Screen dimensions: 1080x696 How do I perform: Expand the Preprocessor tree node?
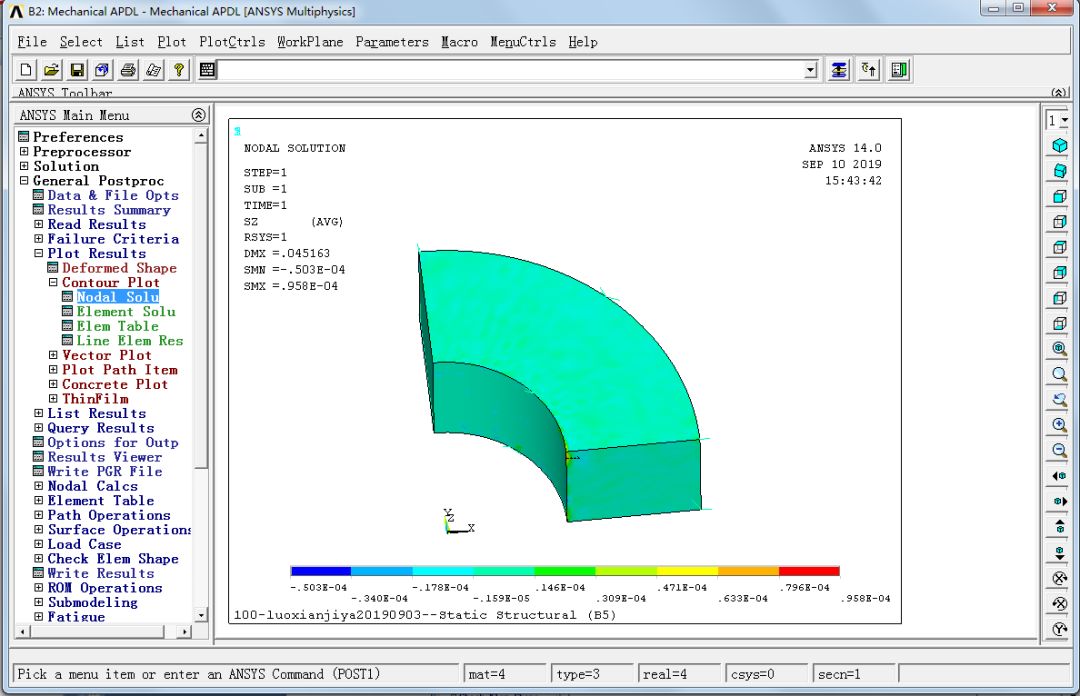(x=24, y=152)
